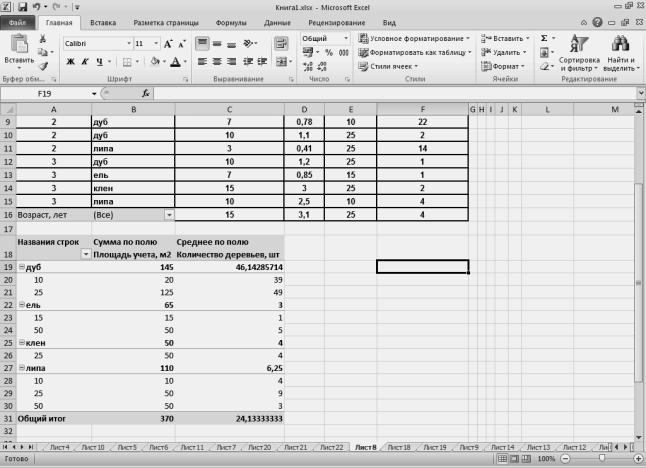
Task: Click Сортировка и фильтр button
Action: point(579,53)
